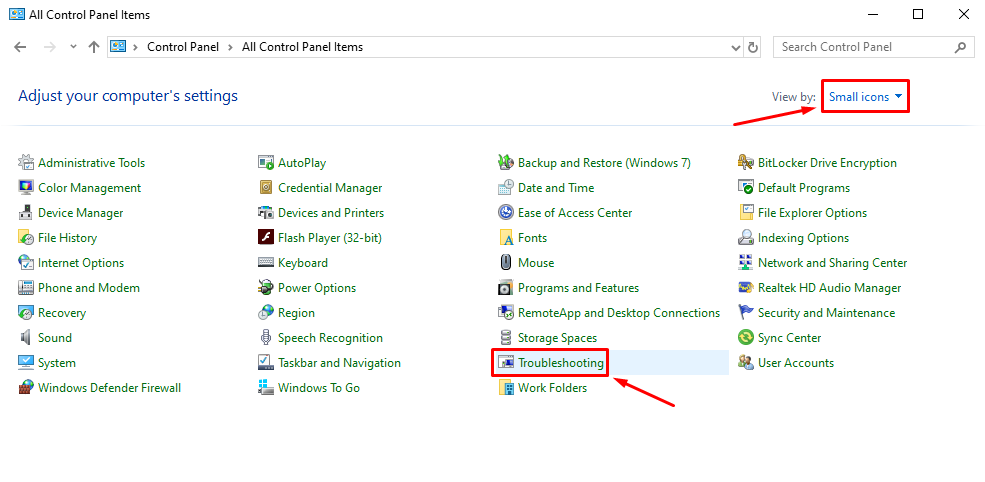The width and height of the screenshot is (985, 482).
Task: Open the Windows To Go link
Action: [319, 388]
